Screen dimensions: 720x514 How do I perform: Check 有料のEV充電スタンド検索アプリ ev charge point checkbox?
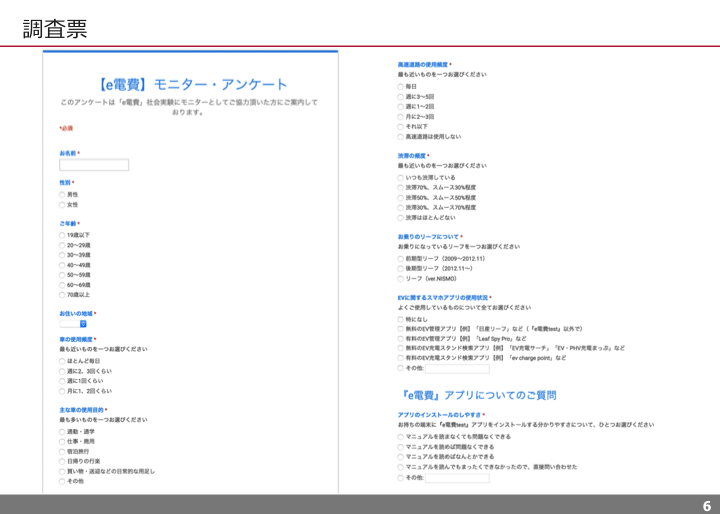point(400,358)
